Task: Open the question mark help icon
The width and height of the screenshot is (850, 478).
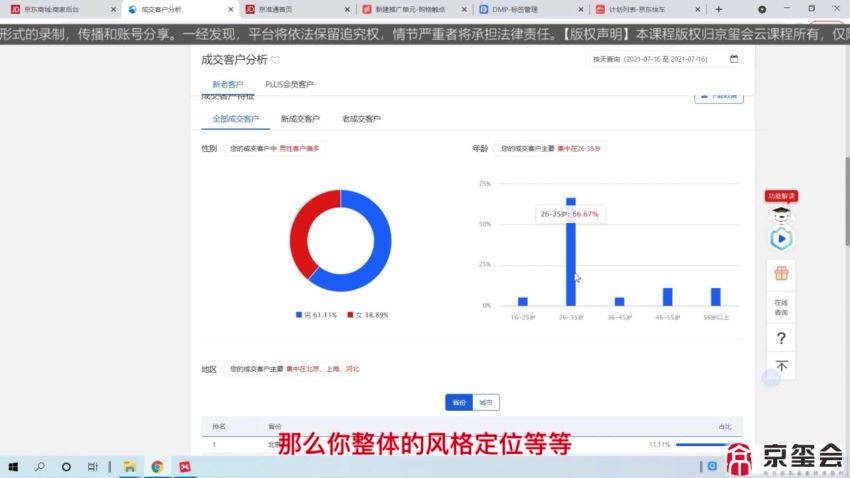Action: pos(781,338)
